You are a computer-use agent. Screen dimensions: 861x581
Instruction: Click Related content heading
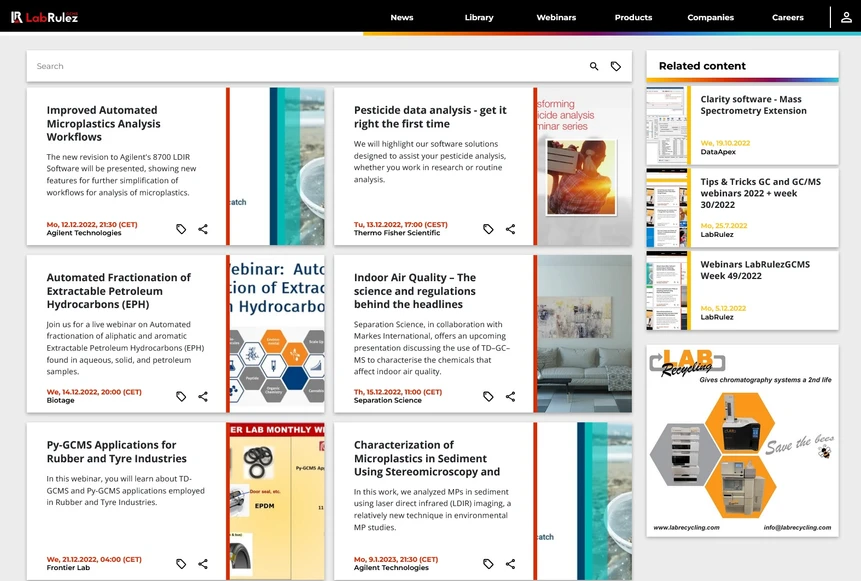[x=702, y=66]
